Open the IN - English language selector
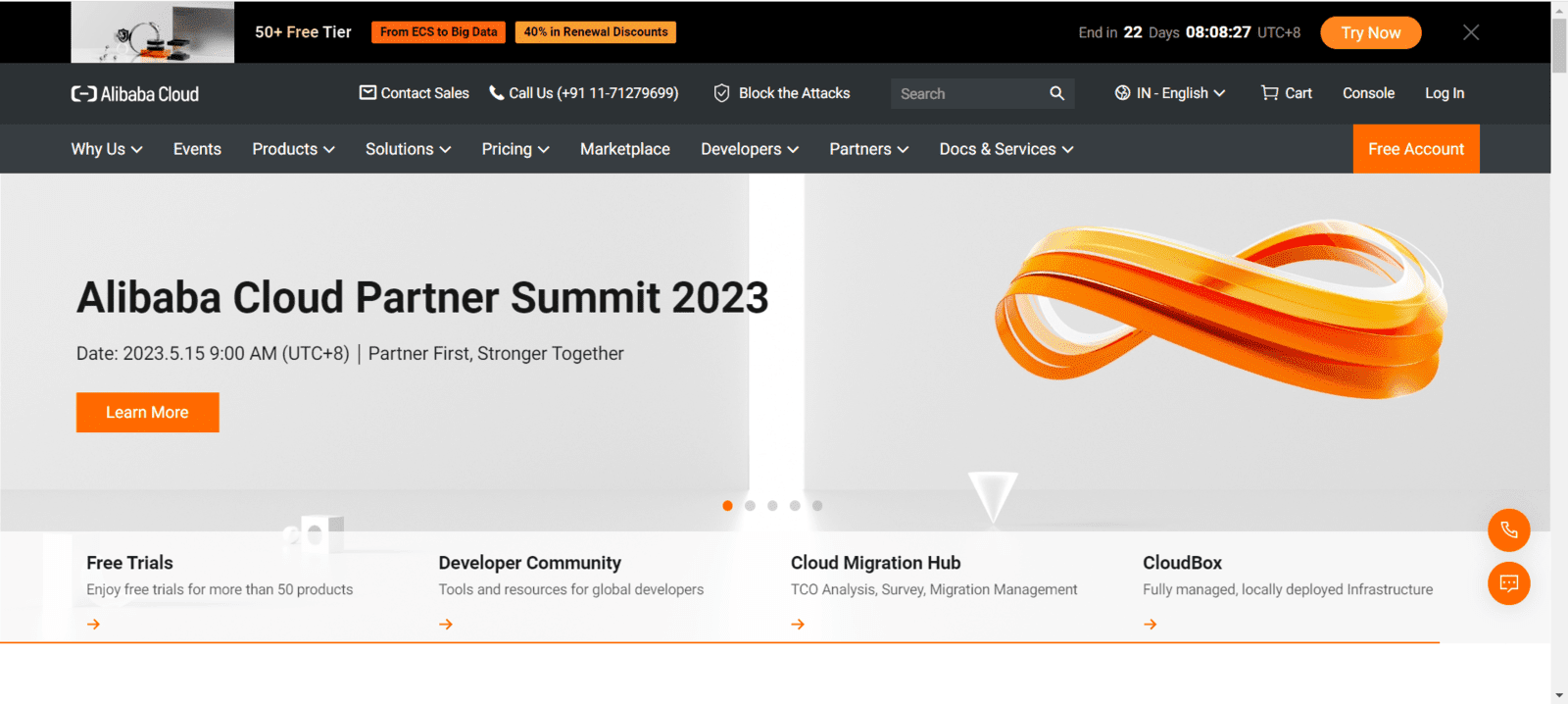Image resolution: width=1568 pixels, height=704 pixels. (1170, 93)
